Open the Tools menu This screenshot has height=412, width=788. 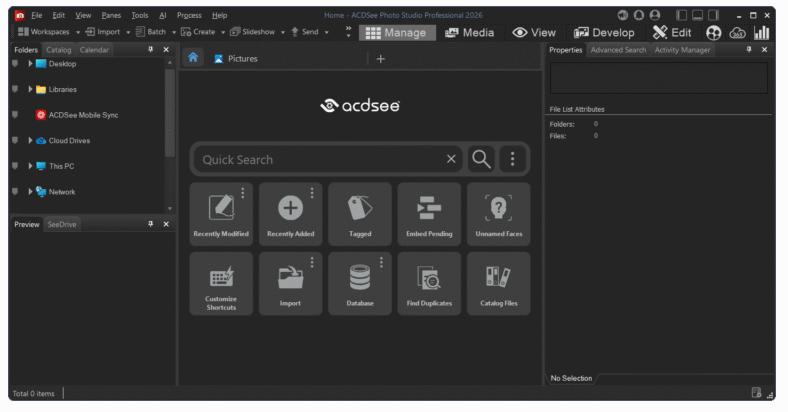(140, 15)
